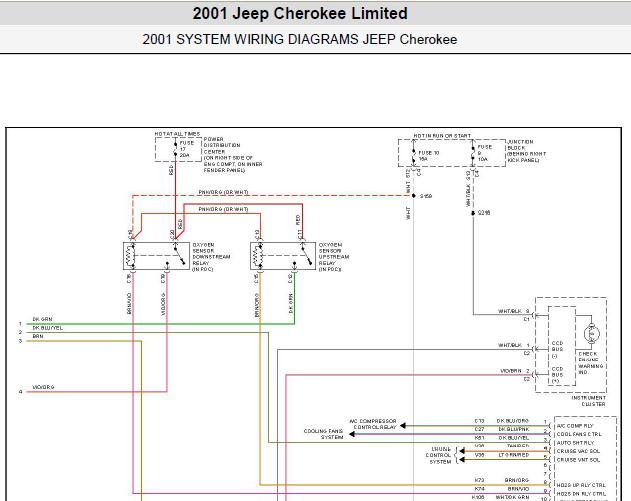Click the 'HOT AT ALL TIMES' label
Image resolution: width=631 pixels, height=501 pixels.
[177, 134]
